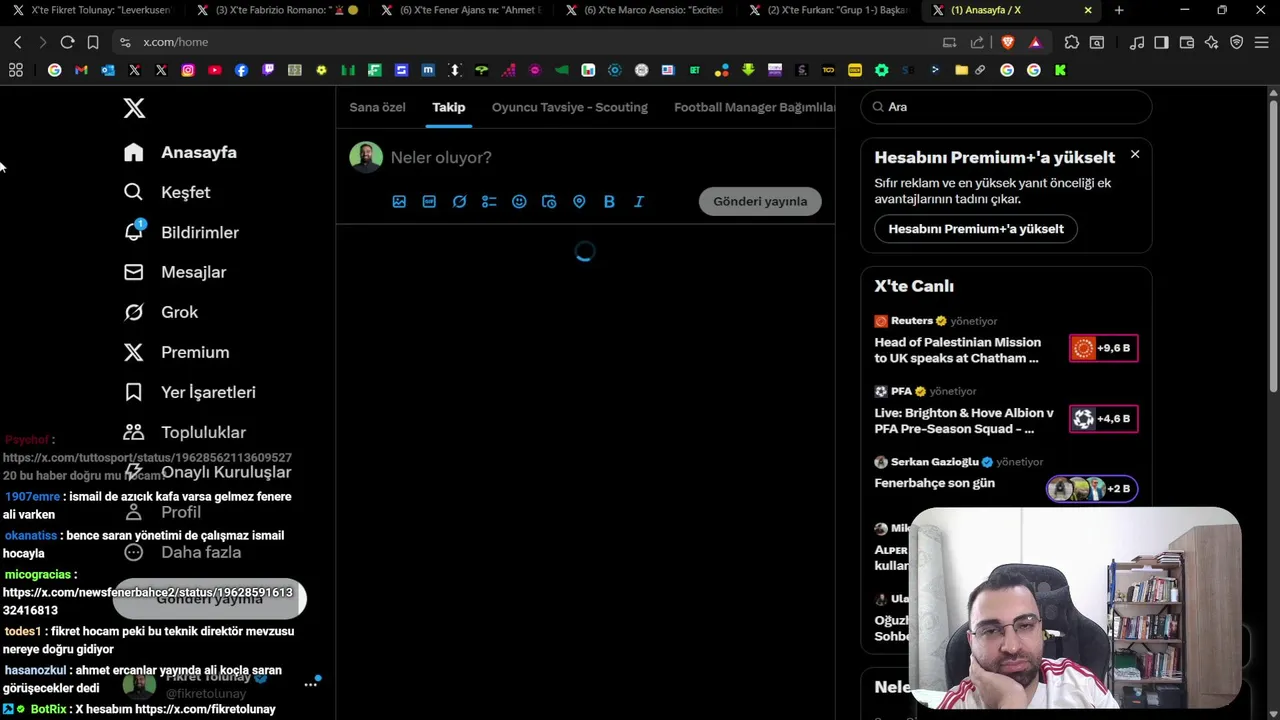Share this page from address bar
The height and width of the screenshot is (720, 1280).
pos(977,42)
